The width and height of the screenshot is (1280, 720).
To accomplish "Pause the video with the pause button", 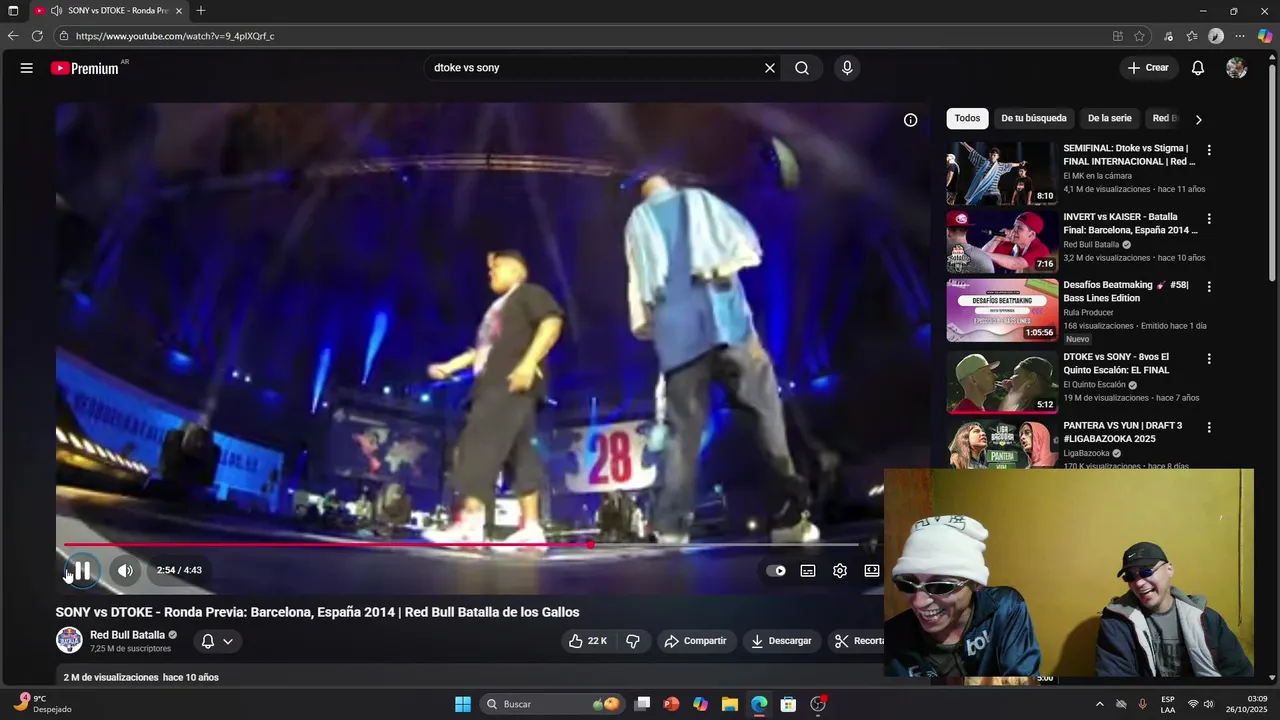I will point(82,571).
